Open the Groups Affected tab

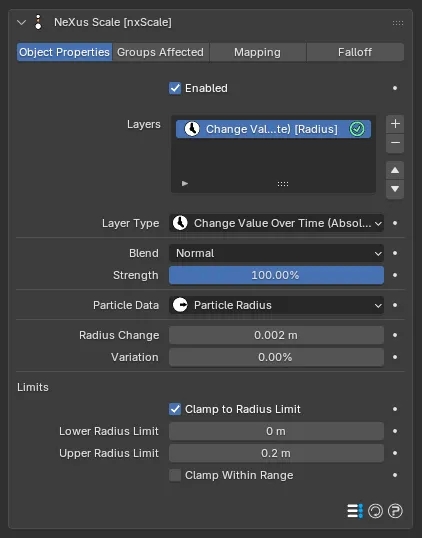[x=161, y=52]
